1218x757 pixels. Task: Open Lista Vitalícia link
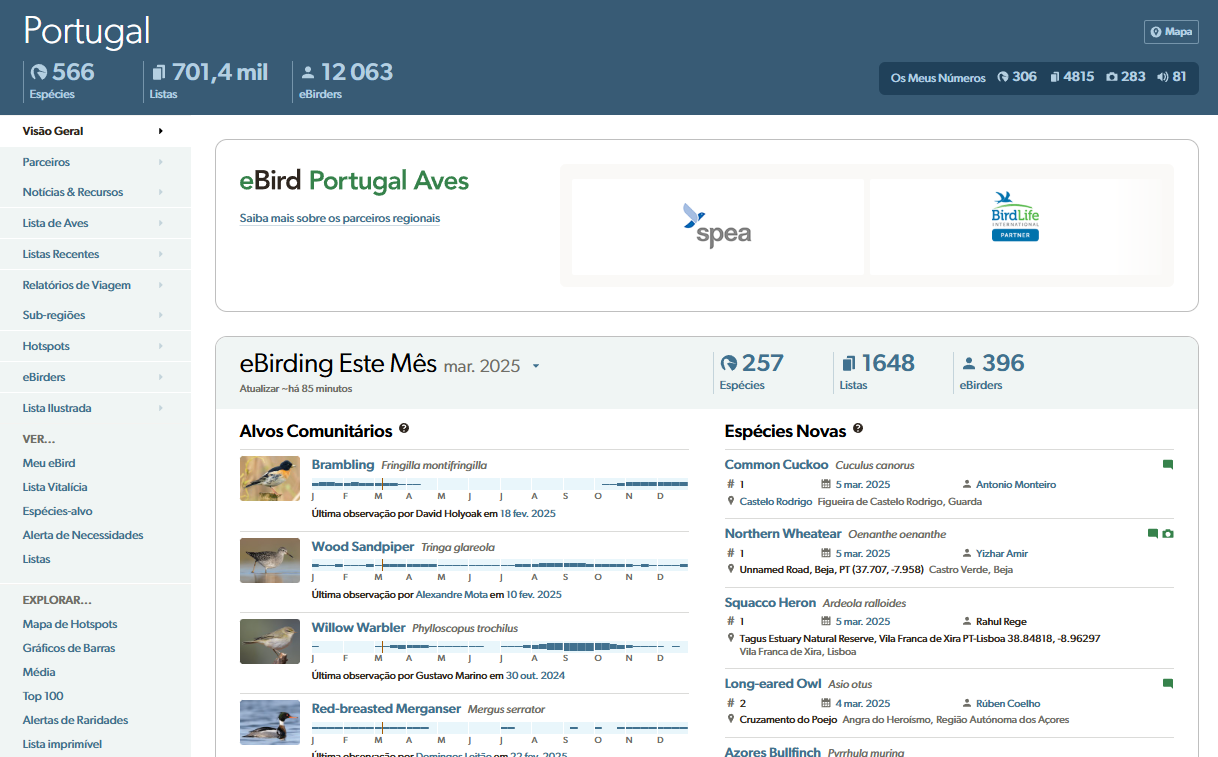(x=55, y=487)
